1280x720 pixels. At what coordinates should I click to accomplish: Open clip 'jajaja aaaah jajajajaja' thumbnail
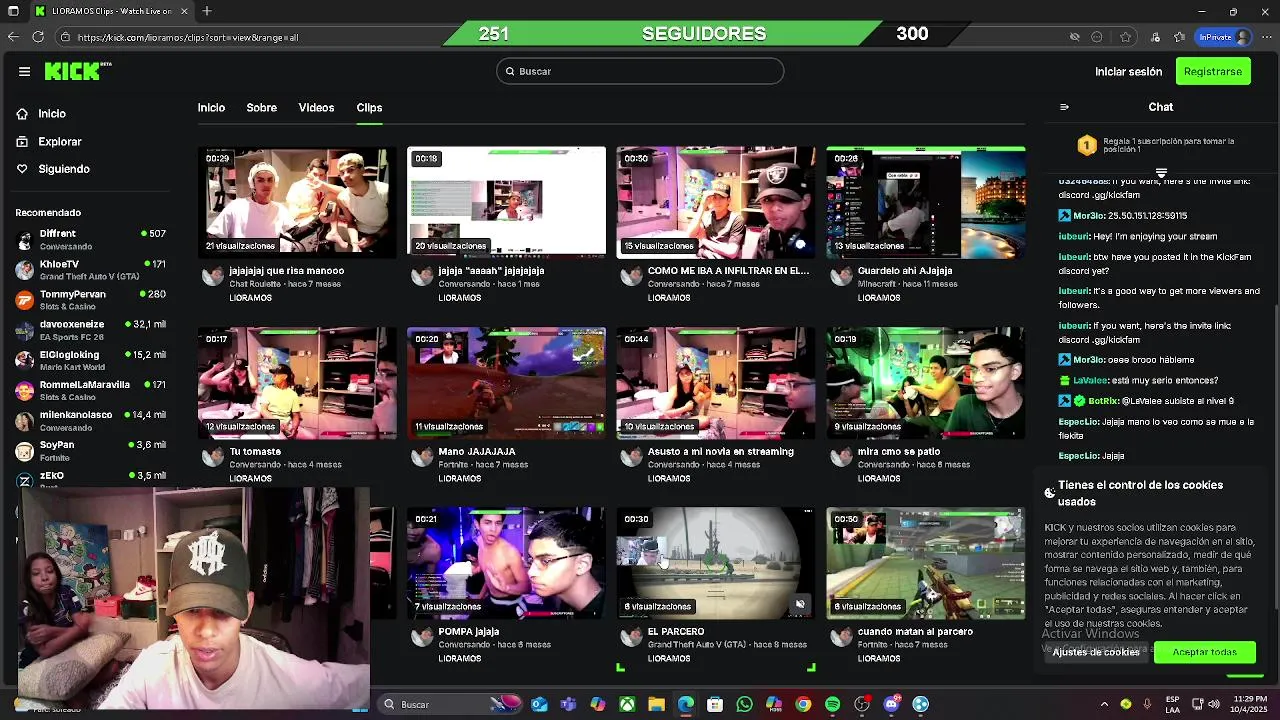point(506,202)
